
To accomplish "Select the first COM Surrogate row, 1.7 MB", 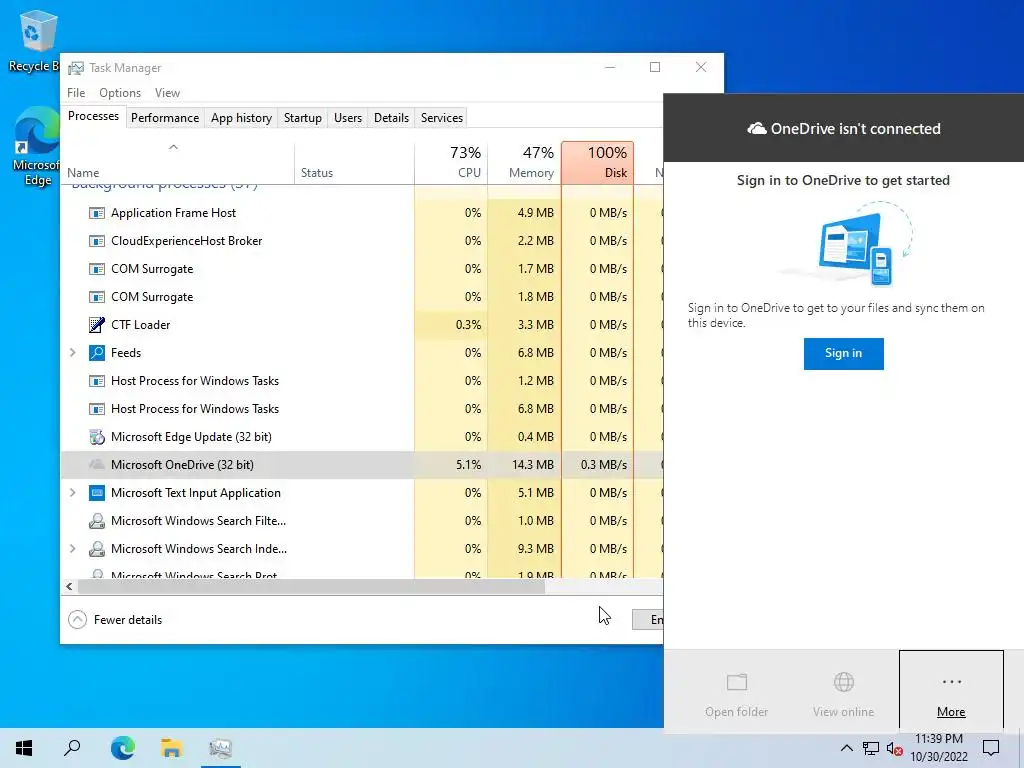I will click(x=362, y=269).
